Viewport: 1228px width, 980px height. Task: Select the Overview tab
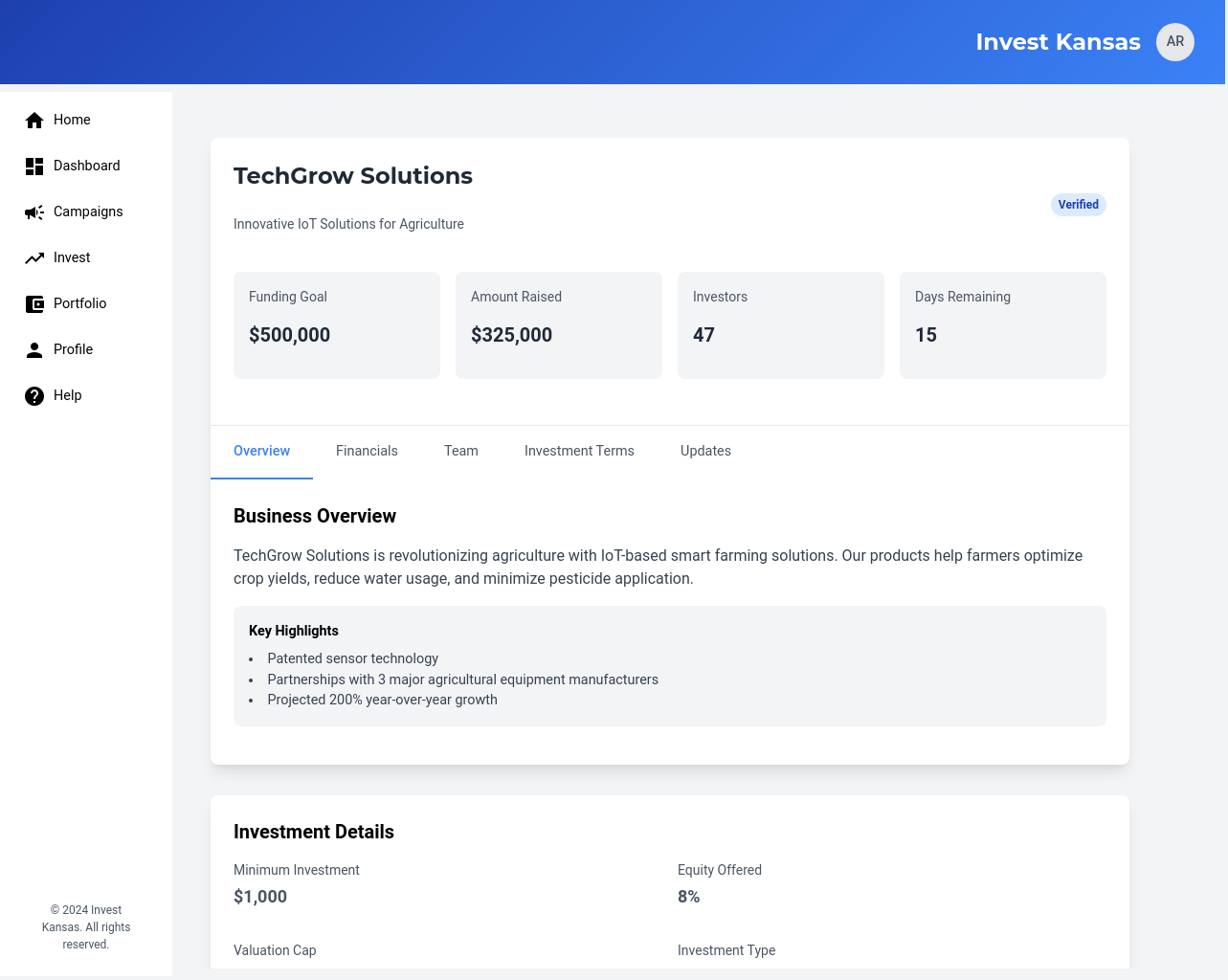(x=261, y=451)
